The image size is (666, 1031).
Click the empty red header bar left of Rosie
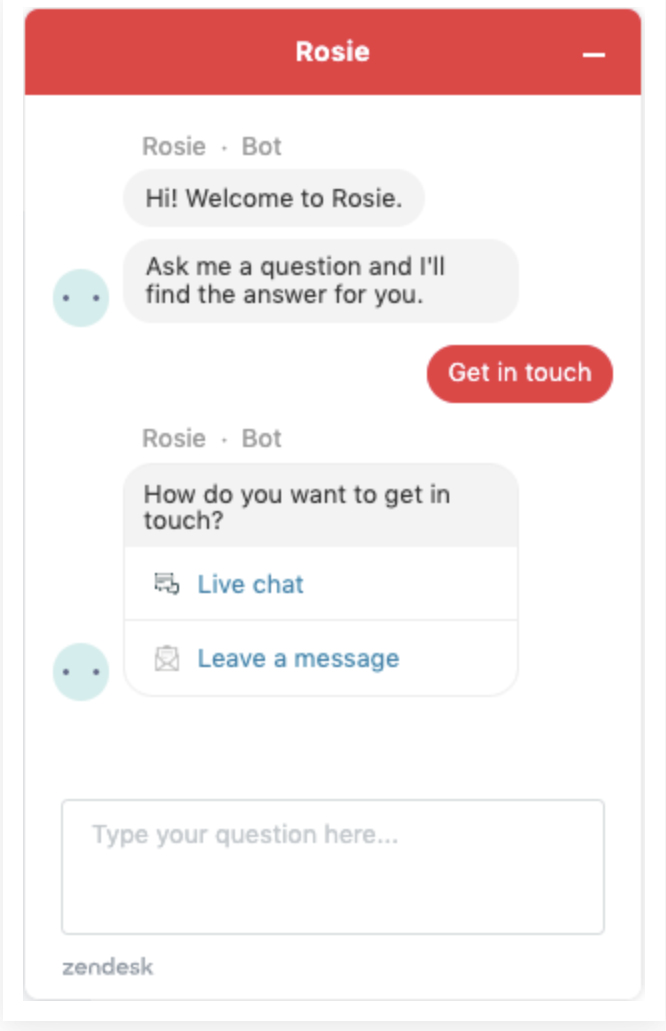pyautogui.click(x=150, y=52)
